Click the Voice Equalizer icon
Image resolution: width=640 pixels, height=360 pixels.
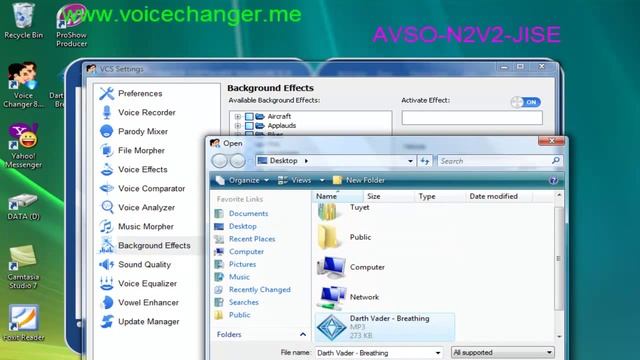coord(107,283)
